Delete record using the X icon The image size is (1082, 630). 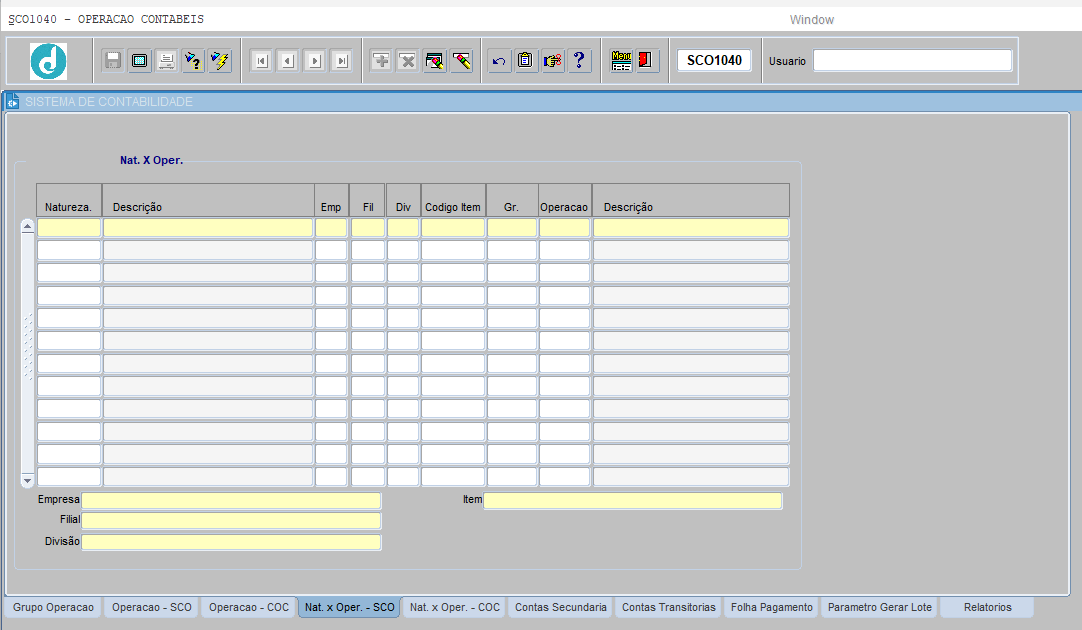[407, 61]
